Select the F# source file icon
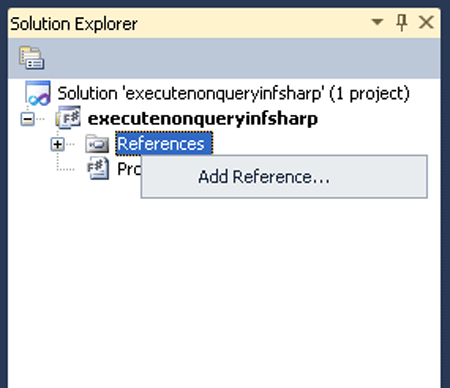The image size is (450, 388). [98, 169]
